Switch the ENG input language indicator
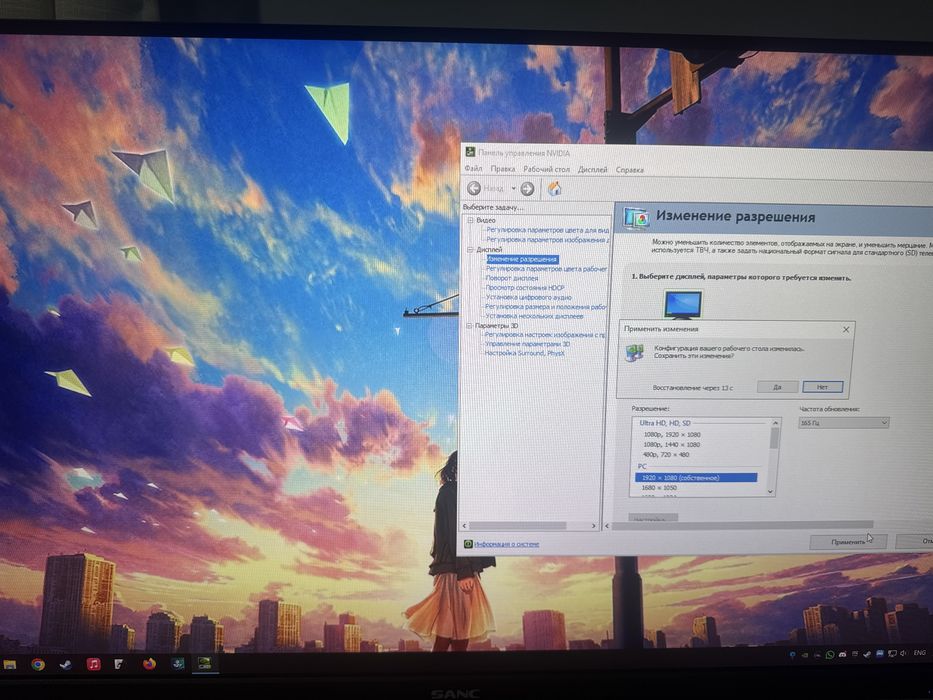 [919, 653]
